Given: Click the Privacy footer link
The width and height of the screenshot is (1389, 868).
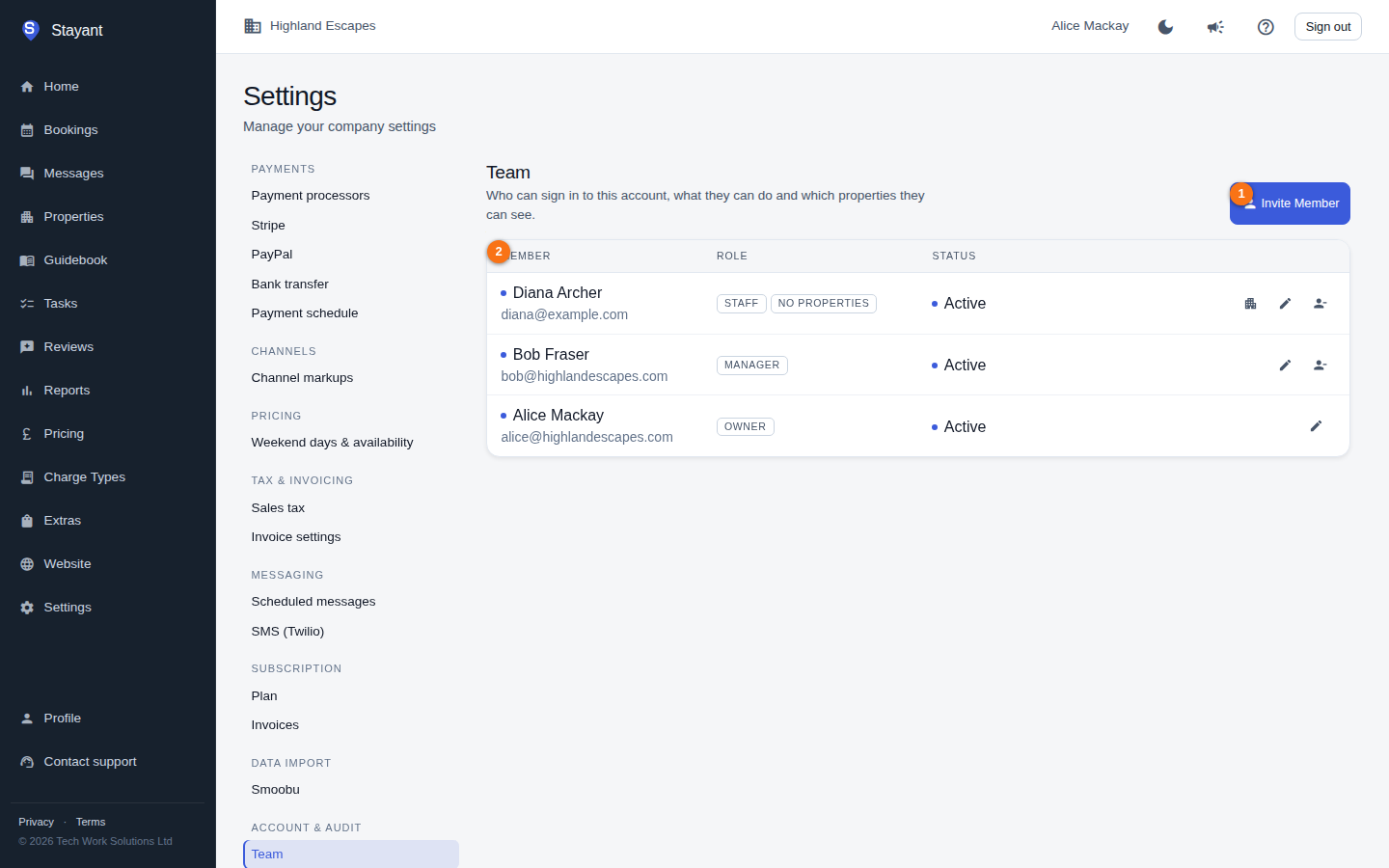Looking at the screenshot, I should click(37, 823).
